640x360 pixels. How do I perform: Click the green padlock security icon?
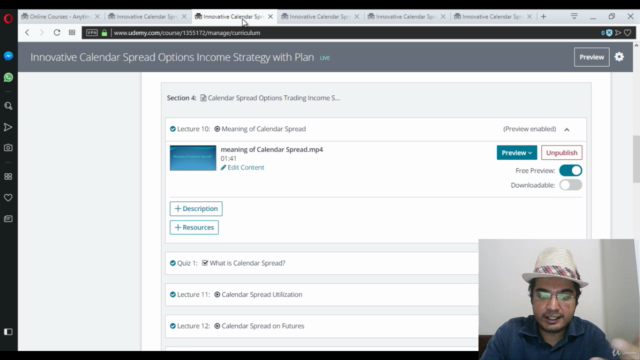pyautogui.click(x=104, y=33)
